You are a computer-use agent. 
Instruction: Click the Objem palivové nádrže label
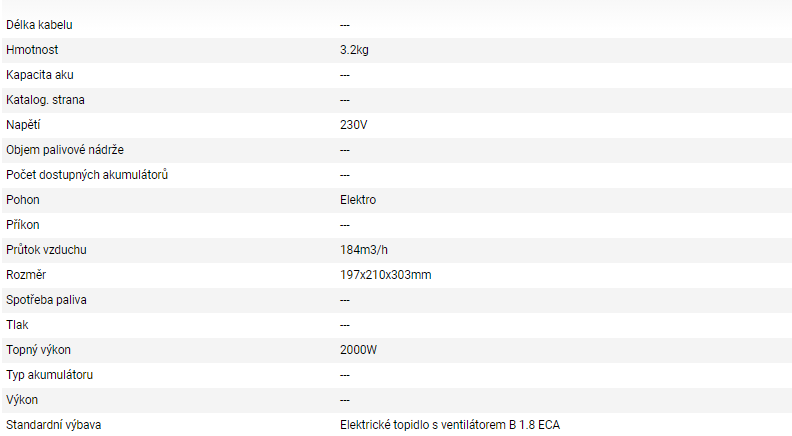(x=65, y=149)
